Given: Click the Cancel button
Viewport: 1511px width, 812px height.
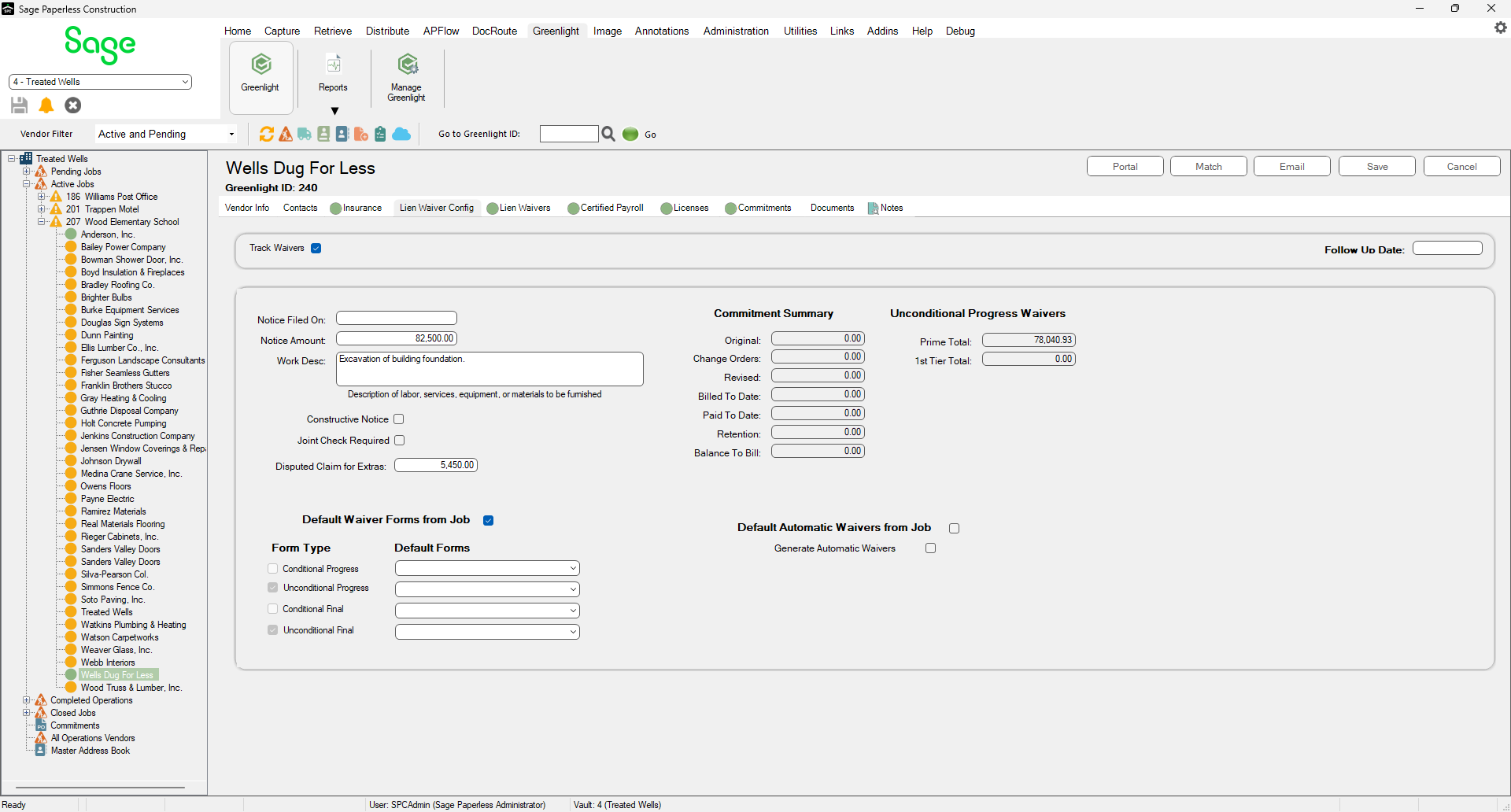Looking at the screenshot, I should pos(1461,167).
